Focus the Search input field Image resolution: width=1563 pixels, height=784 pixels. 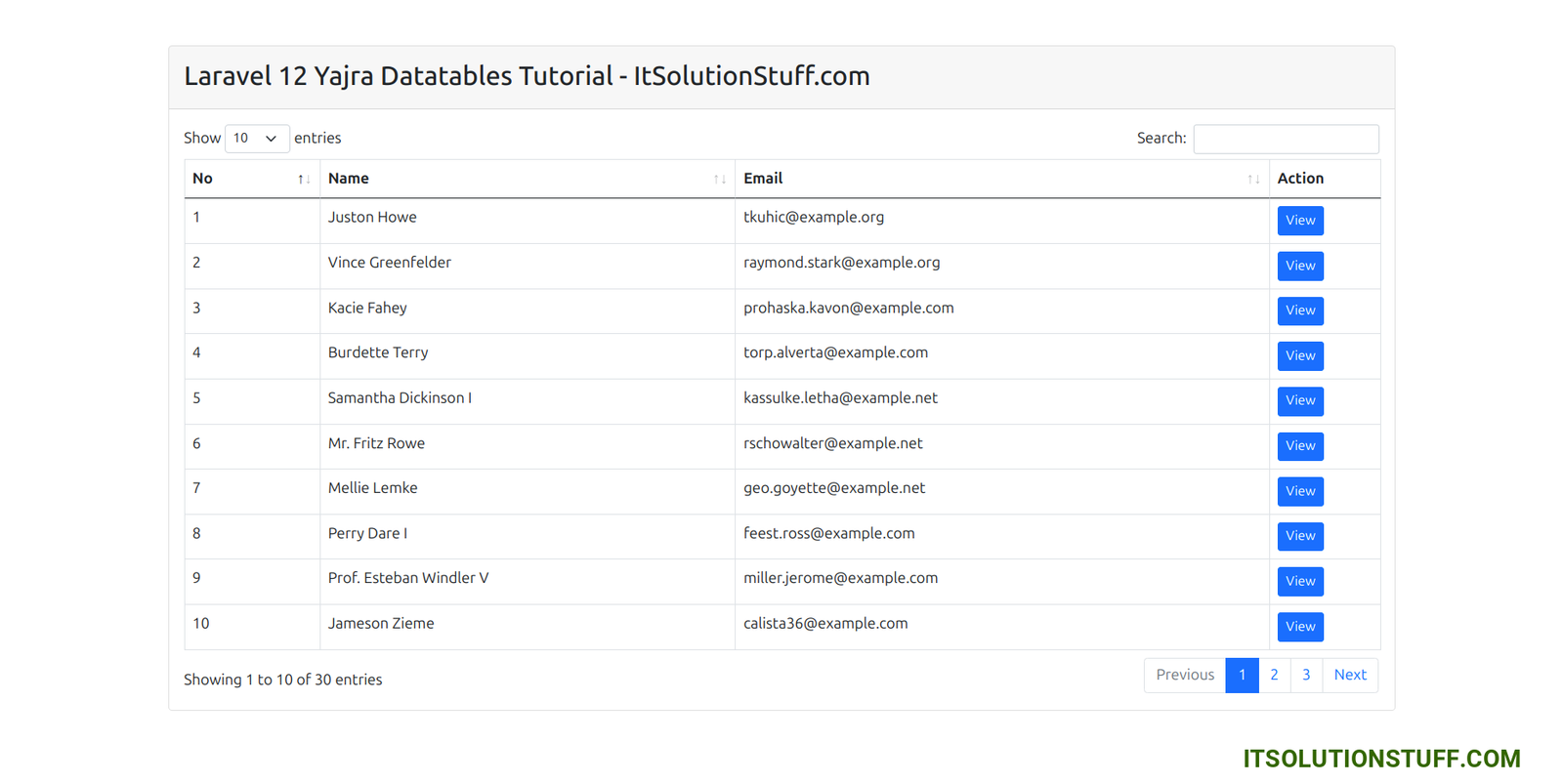click(x=1286, y=139)
